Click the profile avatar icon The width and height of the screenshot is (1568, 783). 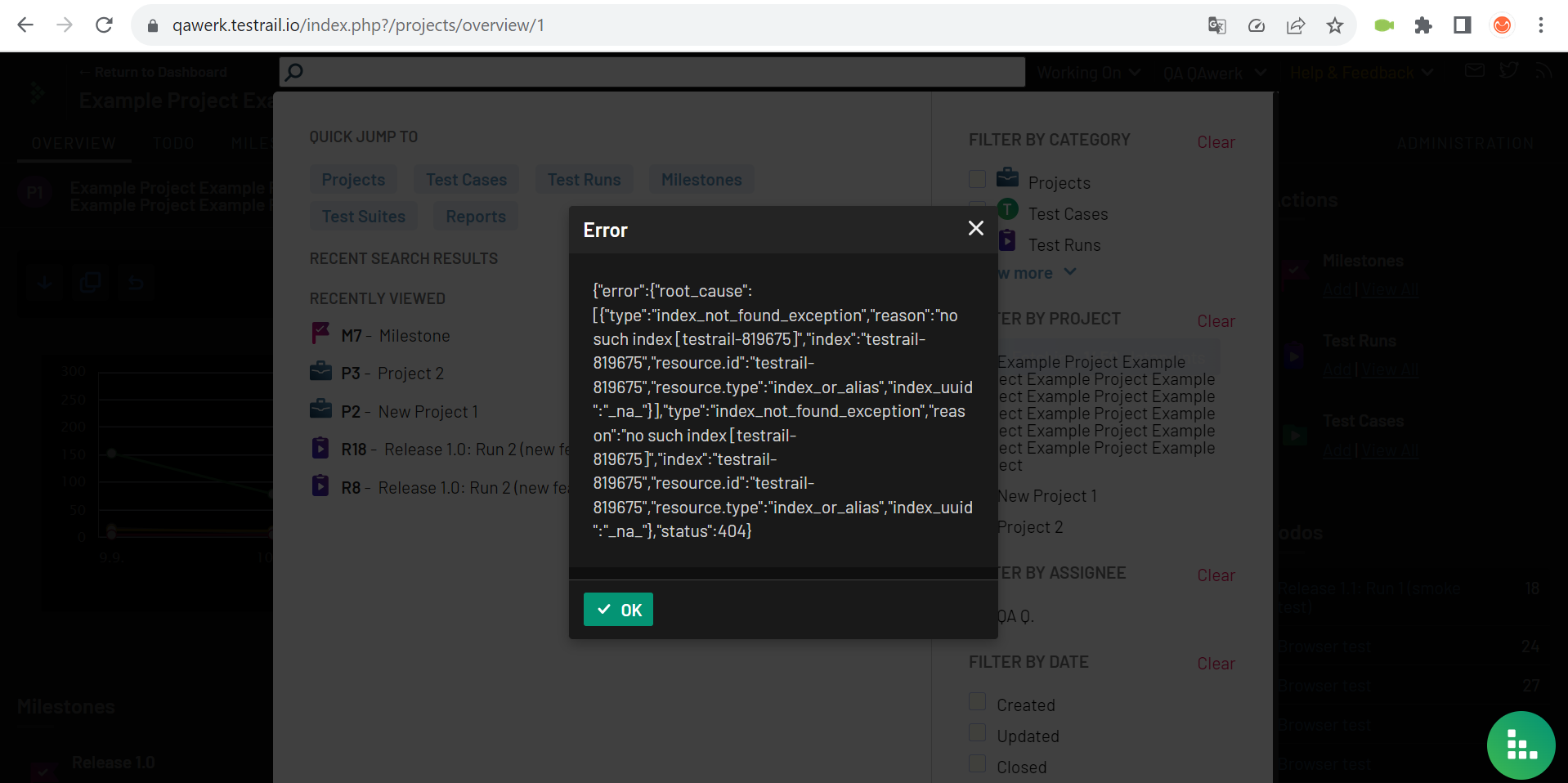click(x=1502, y=25)
